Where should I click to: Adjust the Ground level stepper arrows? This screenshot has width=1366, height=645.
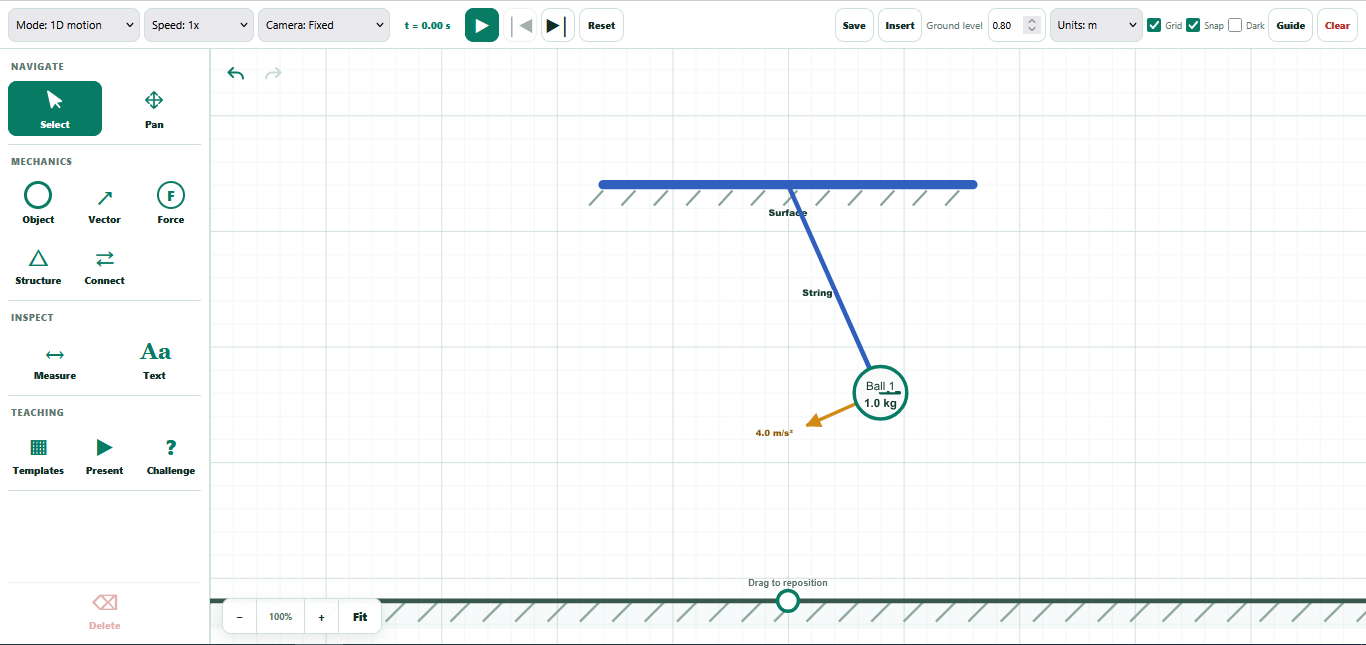[x=1033, y=25]
